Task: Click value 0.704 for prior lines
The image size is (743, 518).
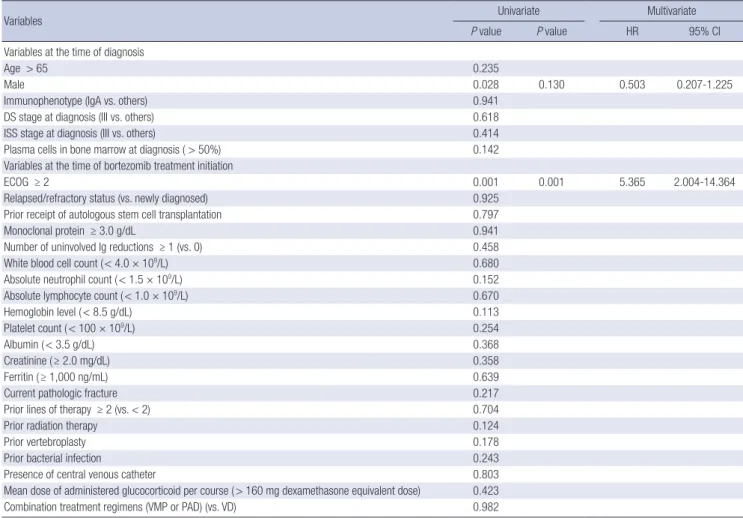Action: tap(486, 409)
